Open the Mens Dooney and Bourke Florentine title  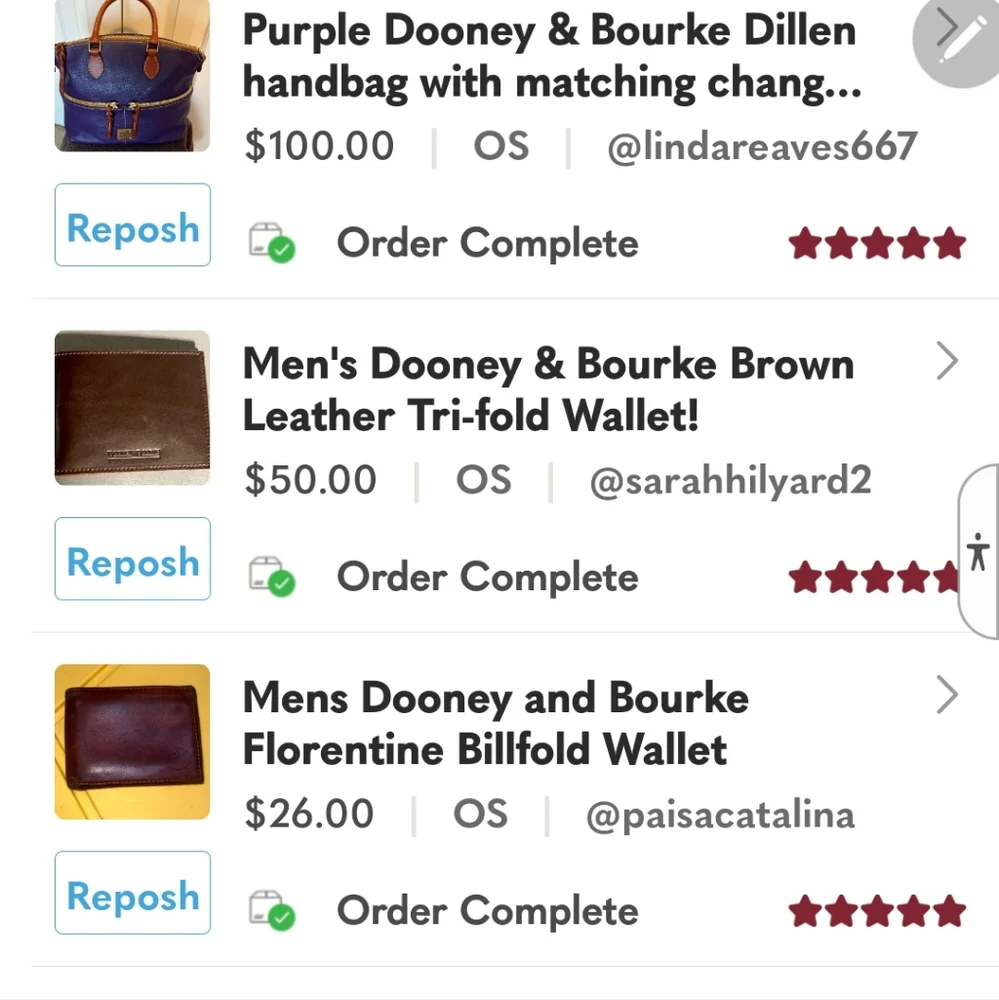[x=496, y=723]
